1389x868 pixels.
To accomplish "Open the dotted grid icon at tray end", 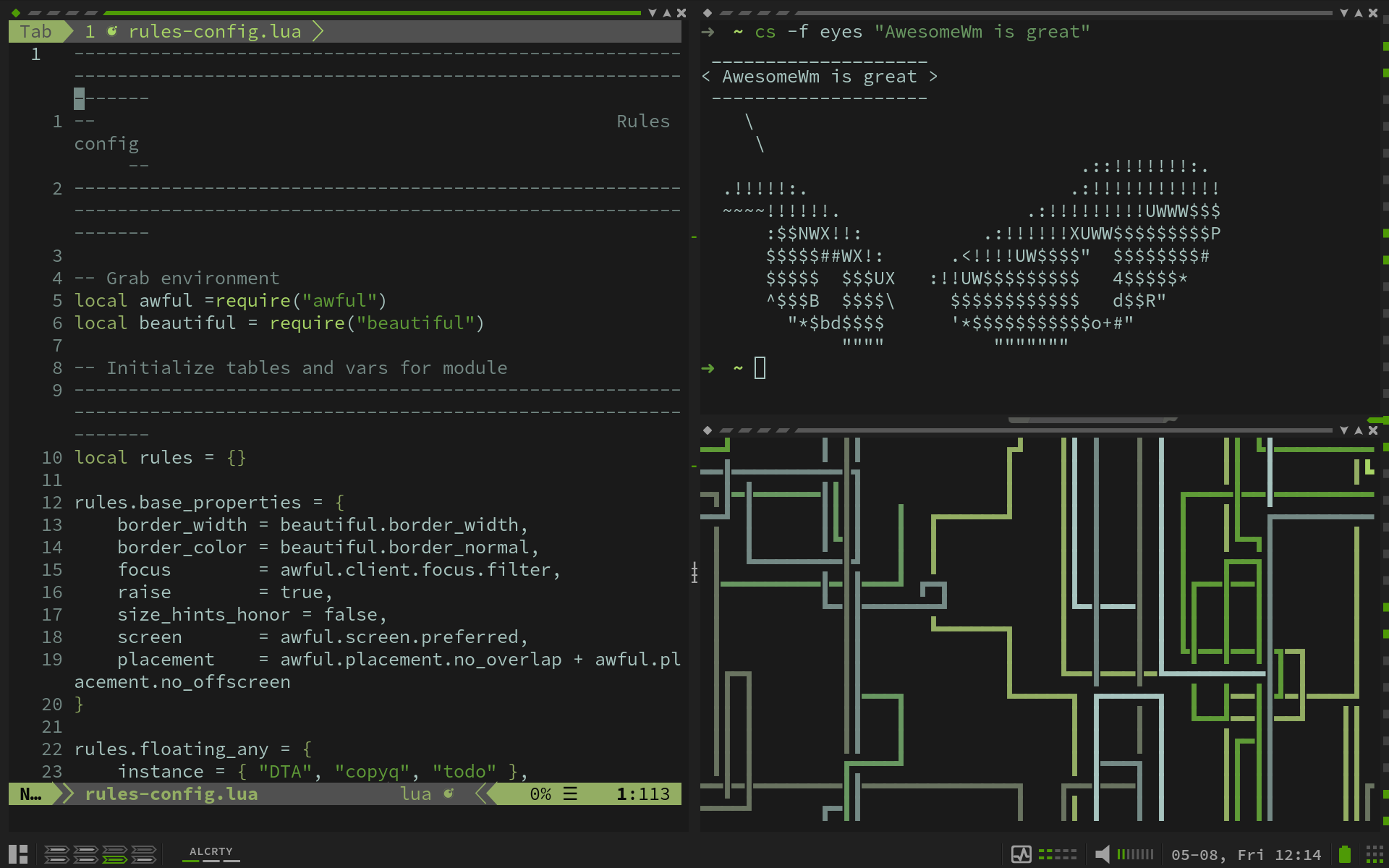I will pyautogui.click(x=1375, y=854).
